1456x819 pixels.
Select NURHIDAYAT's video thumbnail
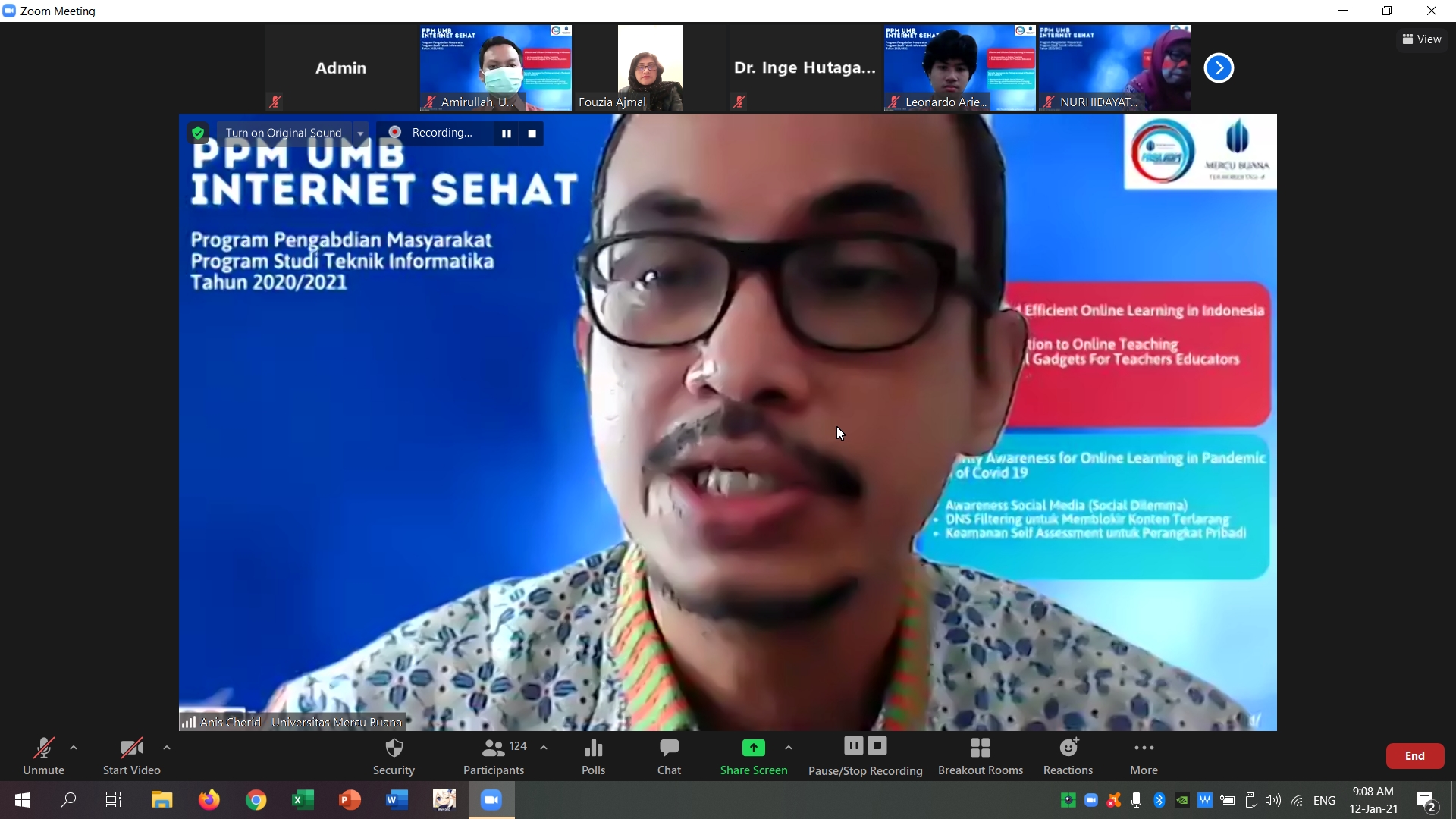[x=1114, y=68]
